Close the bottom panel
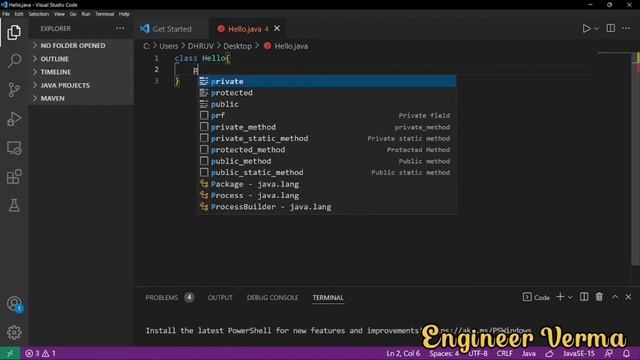The width and height of the screenshot is (640, 360). click(x=628, y=297)
